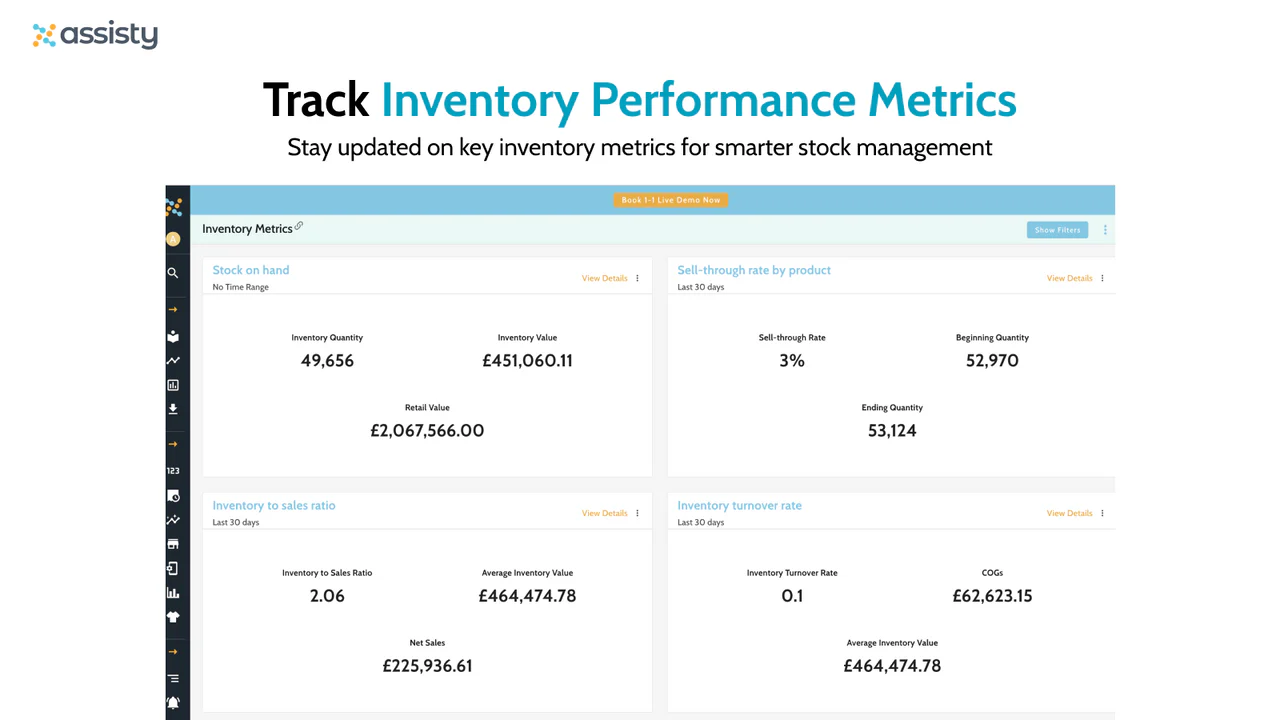Click the download icon in the sidebar
This screenshot has height=720, width=1280.
(x=173, y=409)
